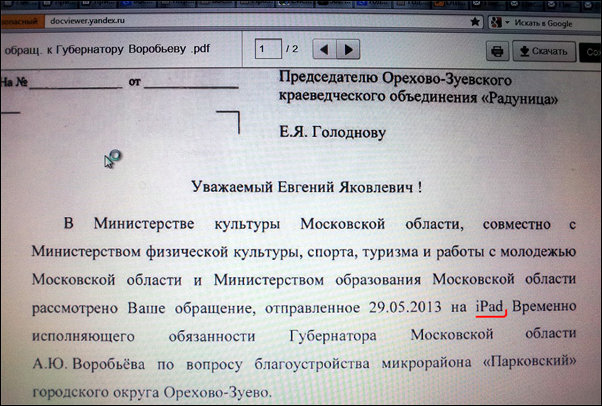Click the site identity label before the URL
The image size is (602, 406).
(x=19, y=18)
